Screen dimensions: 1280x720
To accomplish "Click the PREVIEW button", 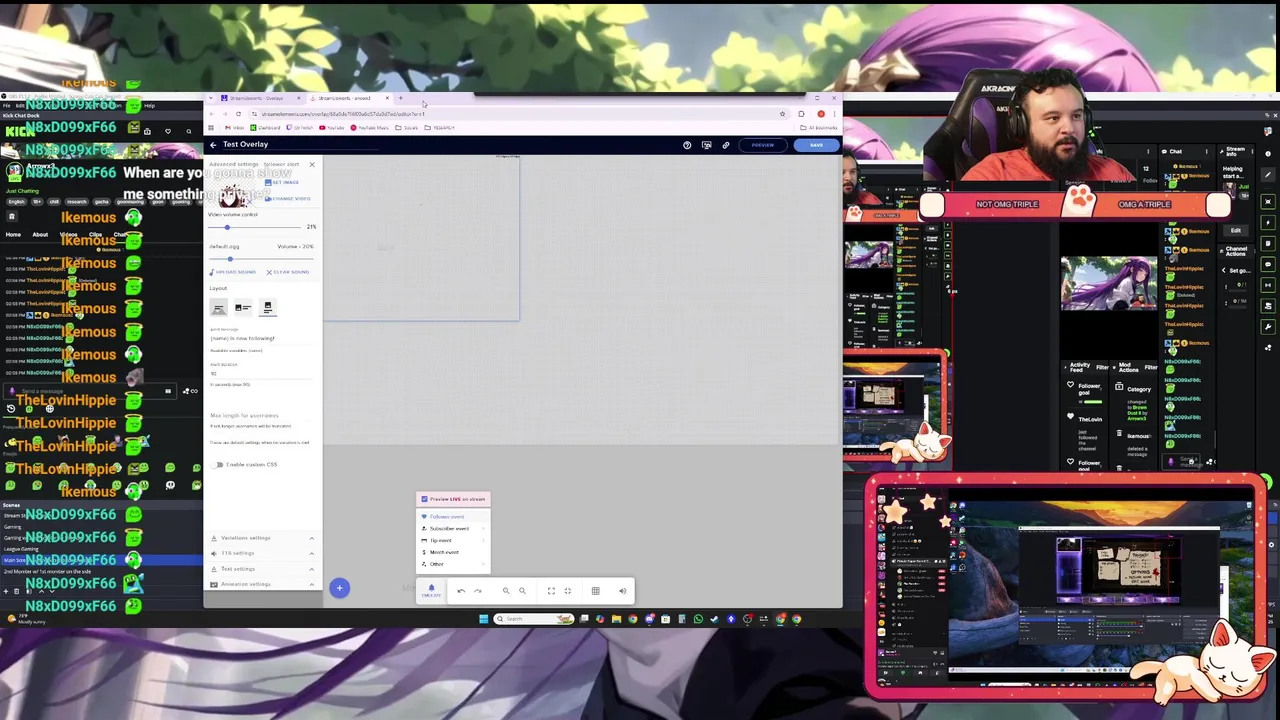I will [x=763, y=145].
